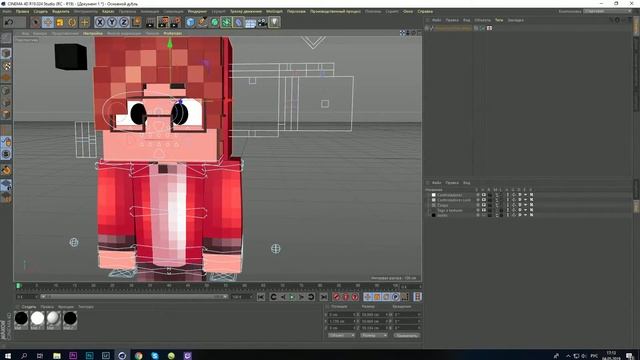This screenshot has height=360, width=640.
Task: Switch to Texture mode in left palette
Action: [6, 66]
